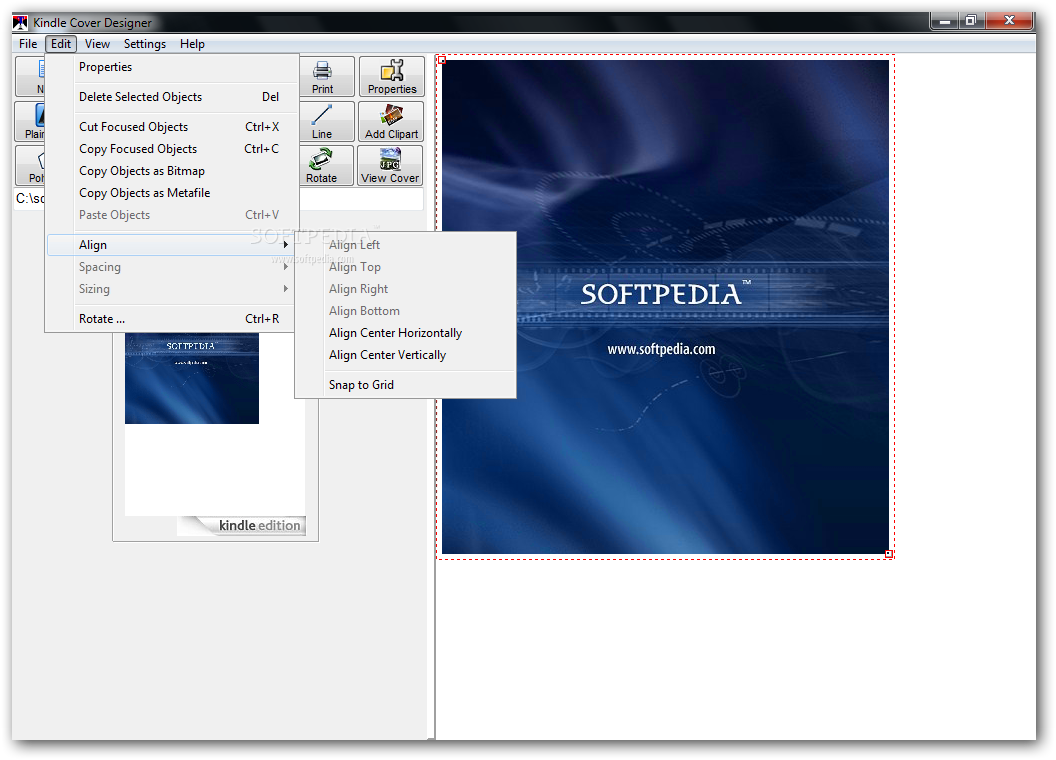1056x760 pixels.
Task: Click the Add Clipart tool
Action: (x=391, y=121)
